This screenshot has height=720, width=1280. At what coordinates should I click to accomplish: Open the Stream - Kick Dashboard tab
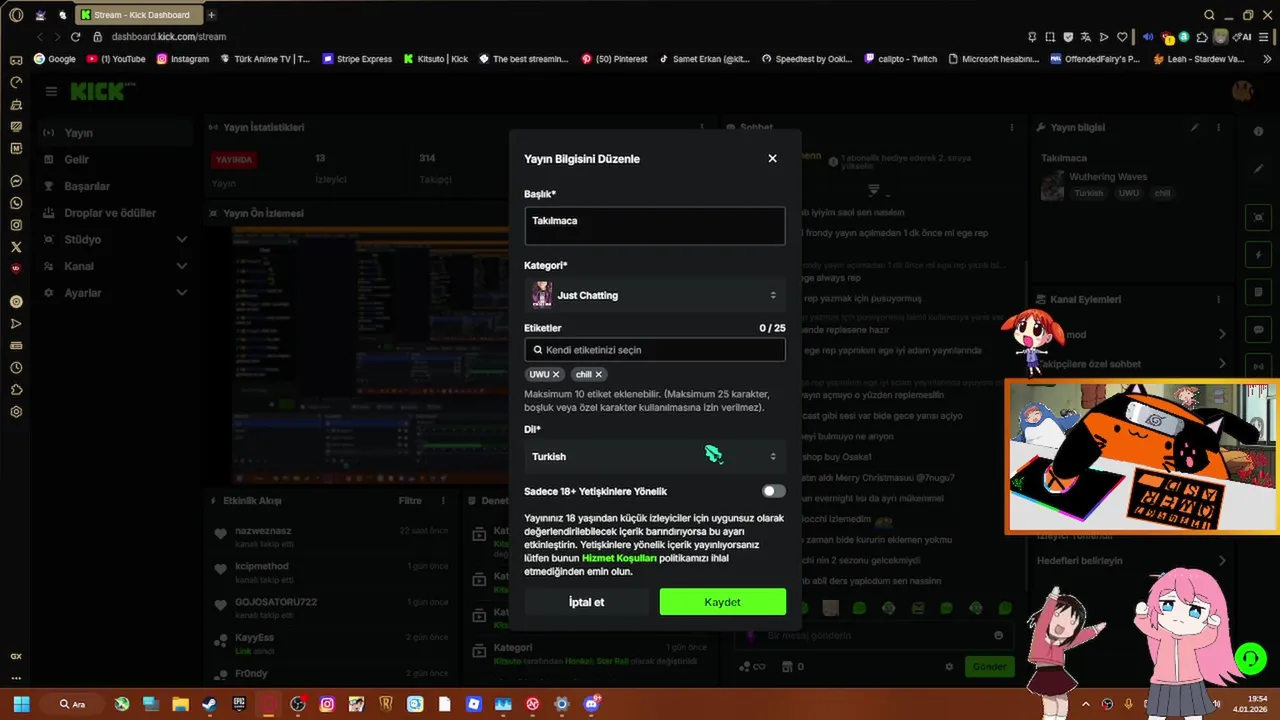click(x=138, y=15)
